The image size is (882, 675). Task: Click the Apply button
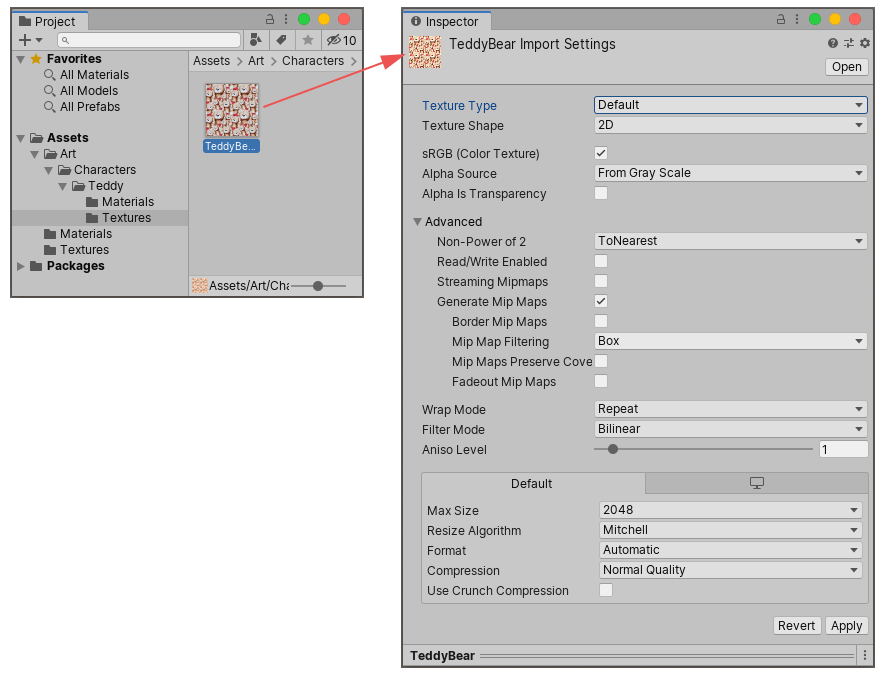point(846,625)
